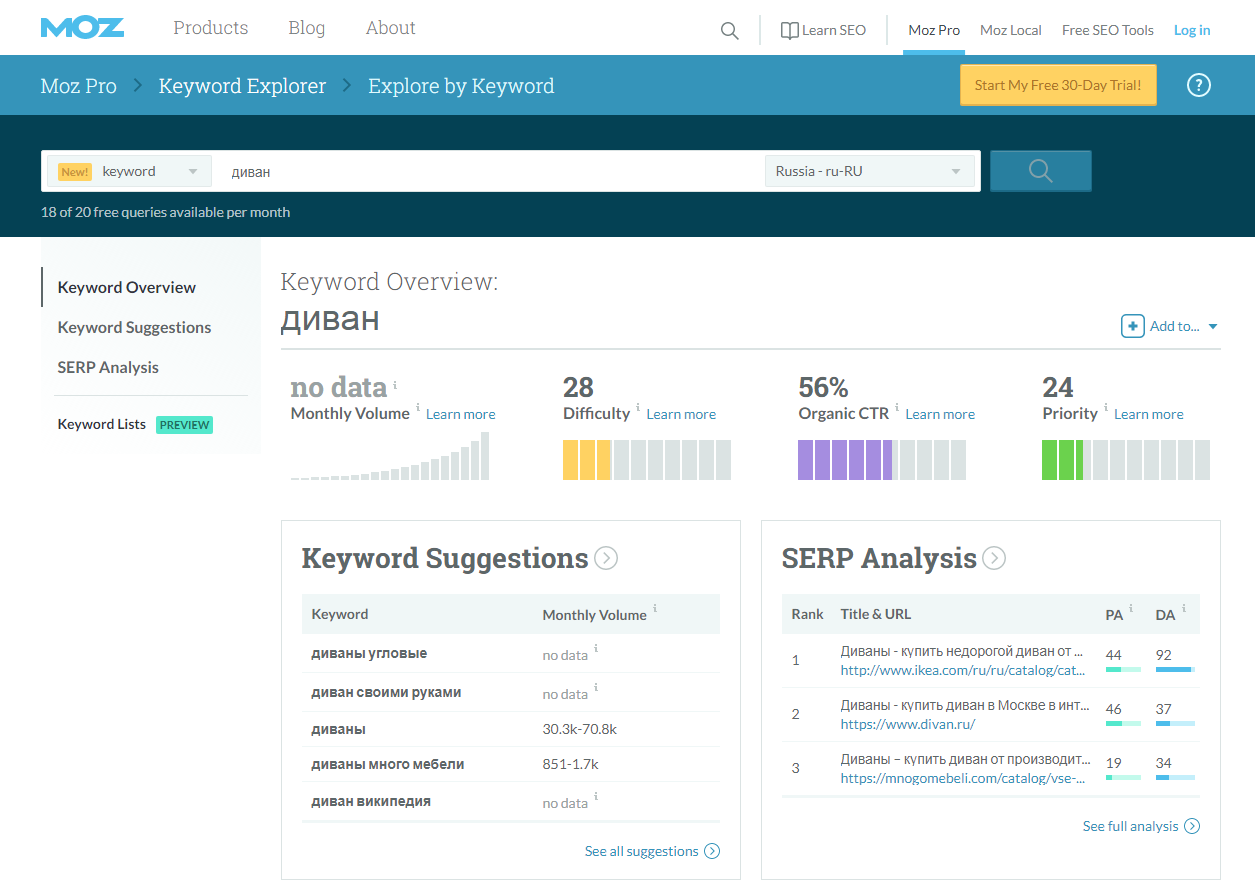Open site search magnifier in top navigation
1255x889 pixels.
pyautogui.click(x=729, y=31)
